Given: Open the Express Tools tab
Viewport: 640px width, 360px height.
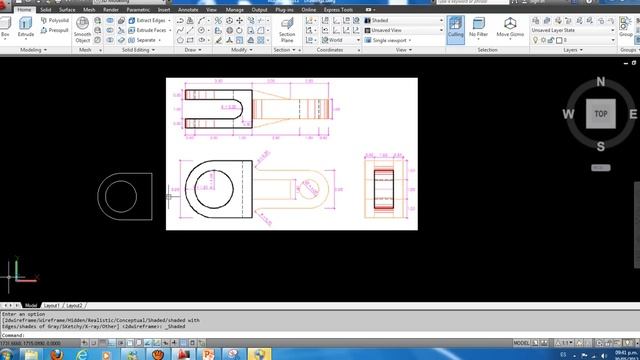Looking at the screenshot, I should [338, 9].
